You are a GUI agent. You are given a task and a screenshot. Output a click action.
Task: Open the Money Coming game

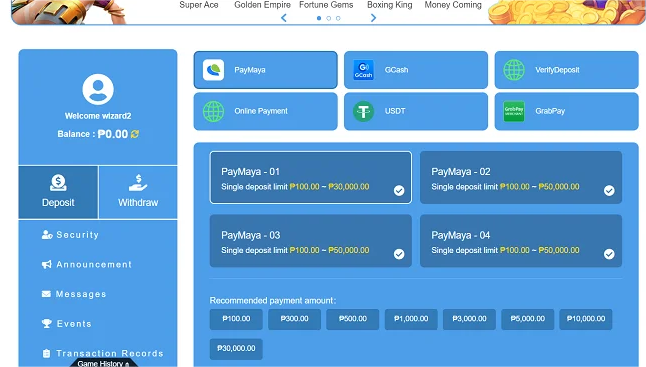coord(453,5)
